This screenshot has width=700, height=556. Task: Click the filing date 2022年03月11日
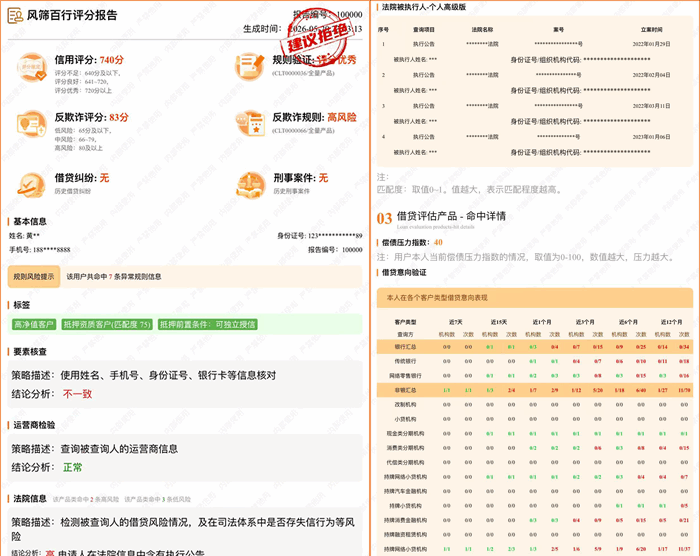651,106
